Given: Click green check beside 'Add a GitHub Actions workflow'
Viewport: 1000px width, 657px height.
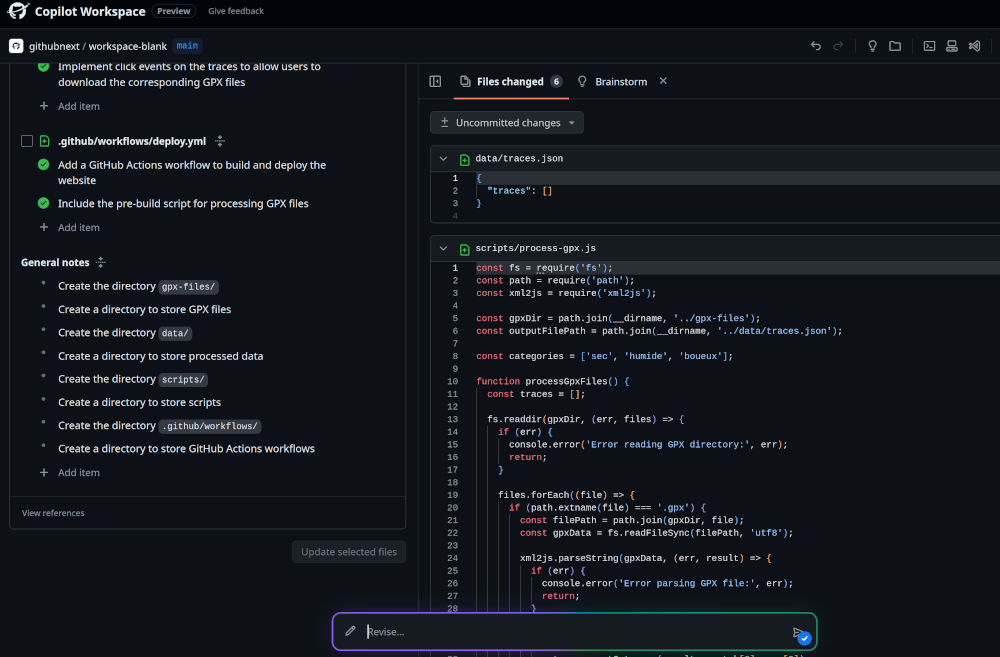Looking at the screenshot, I should pyautogui.click(x=43, y=165).
